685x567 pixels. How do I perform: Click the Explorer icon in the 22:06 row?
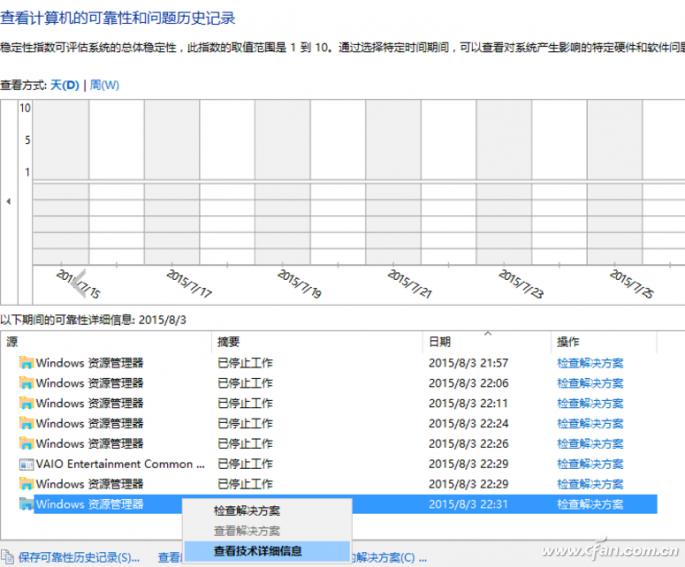(27, 383)
